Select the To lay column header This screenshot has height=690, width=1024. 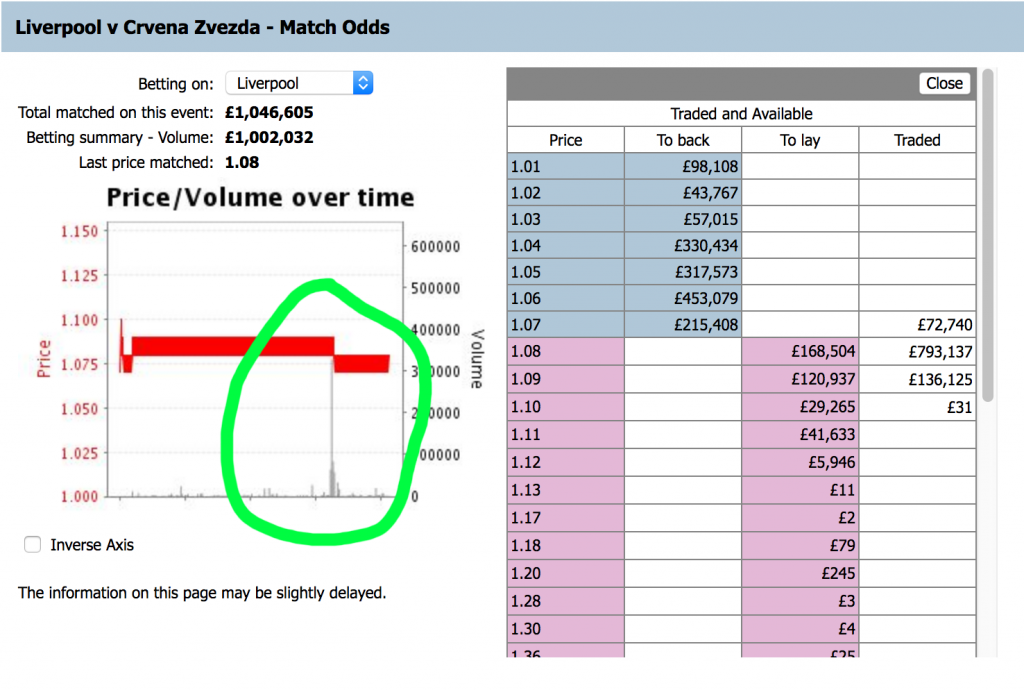(x=800, y=140)
